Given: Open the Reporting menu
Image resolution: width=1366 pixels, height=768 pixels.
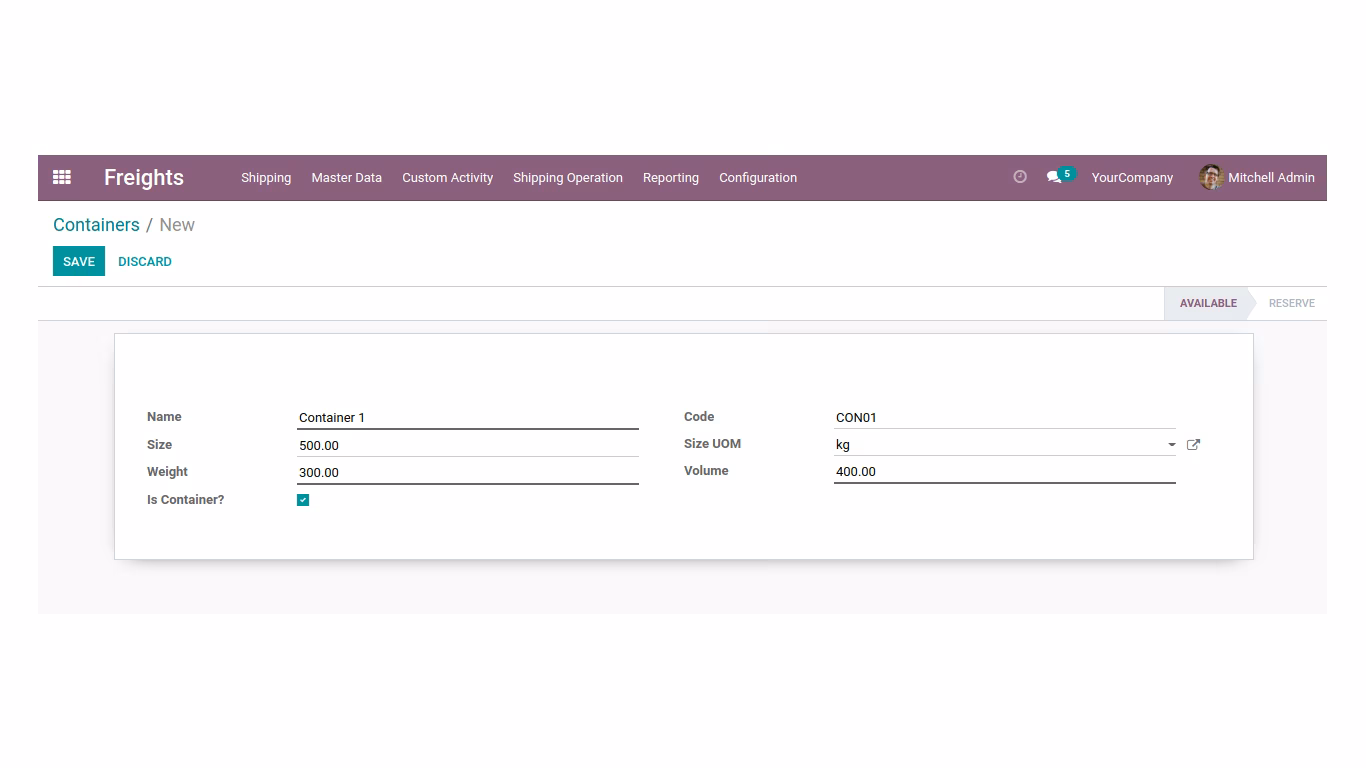Looking at the screenshot, I should [671, 178].
